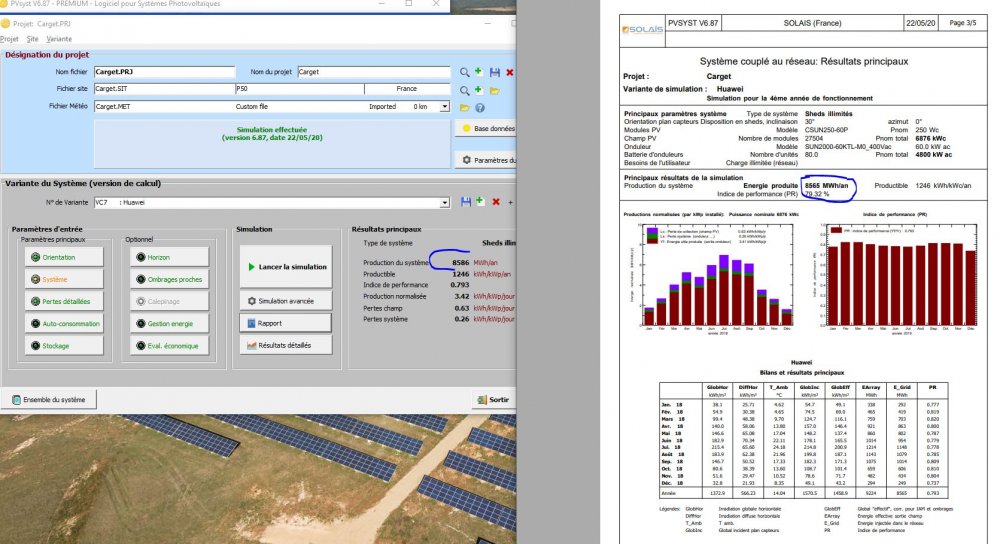This screenshot has width=1000, height=544.
Task: Open the meteo file folder icon
Action: (465, 107)
